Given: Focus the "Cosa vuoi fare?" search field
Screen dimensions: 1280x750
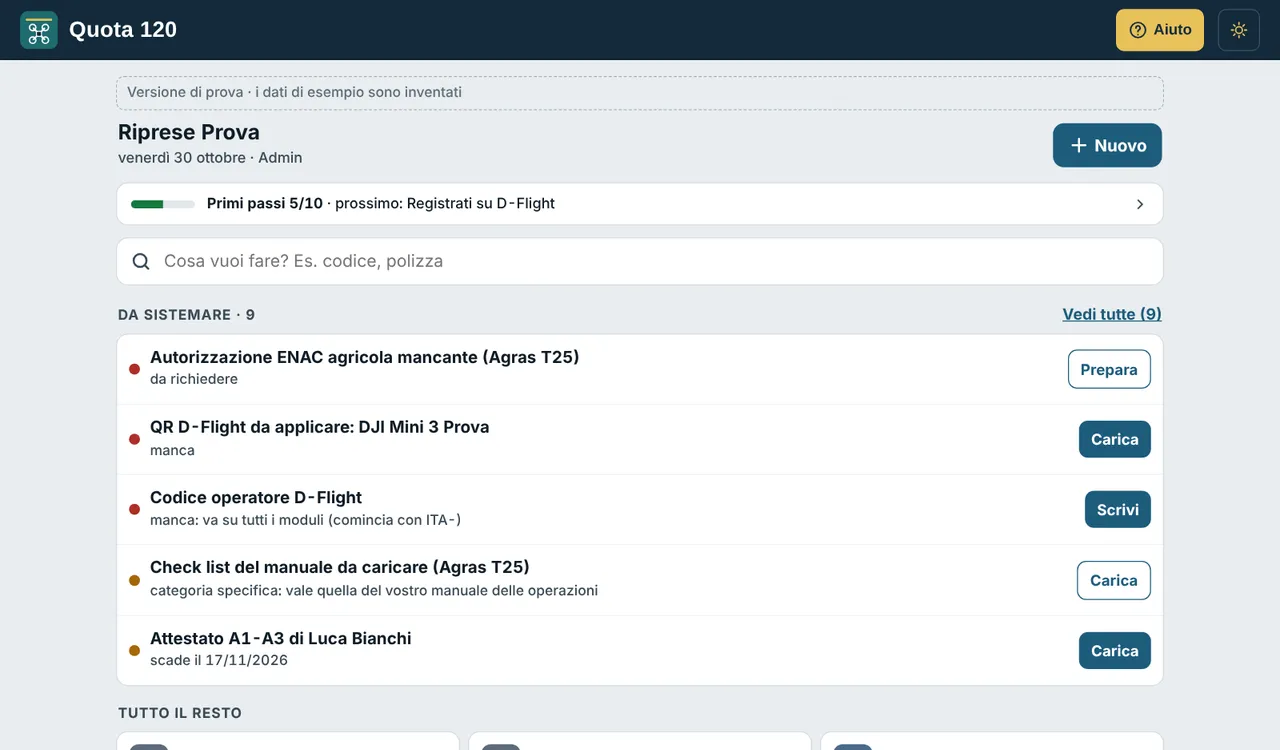Looking at the screenshot, I should pyautogui.click(x=640, y=261).
